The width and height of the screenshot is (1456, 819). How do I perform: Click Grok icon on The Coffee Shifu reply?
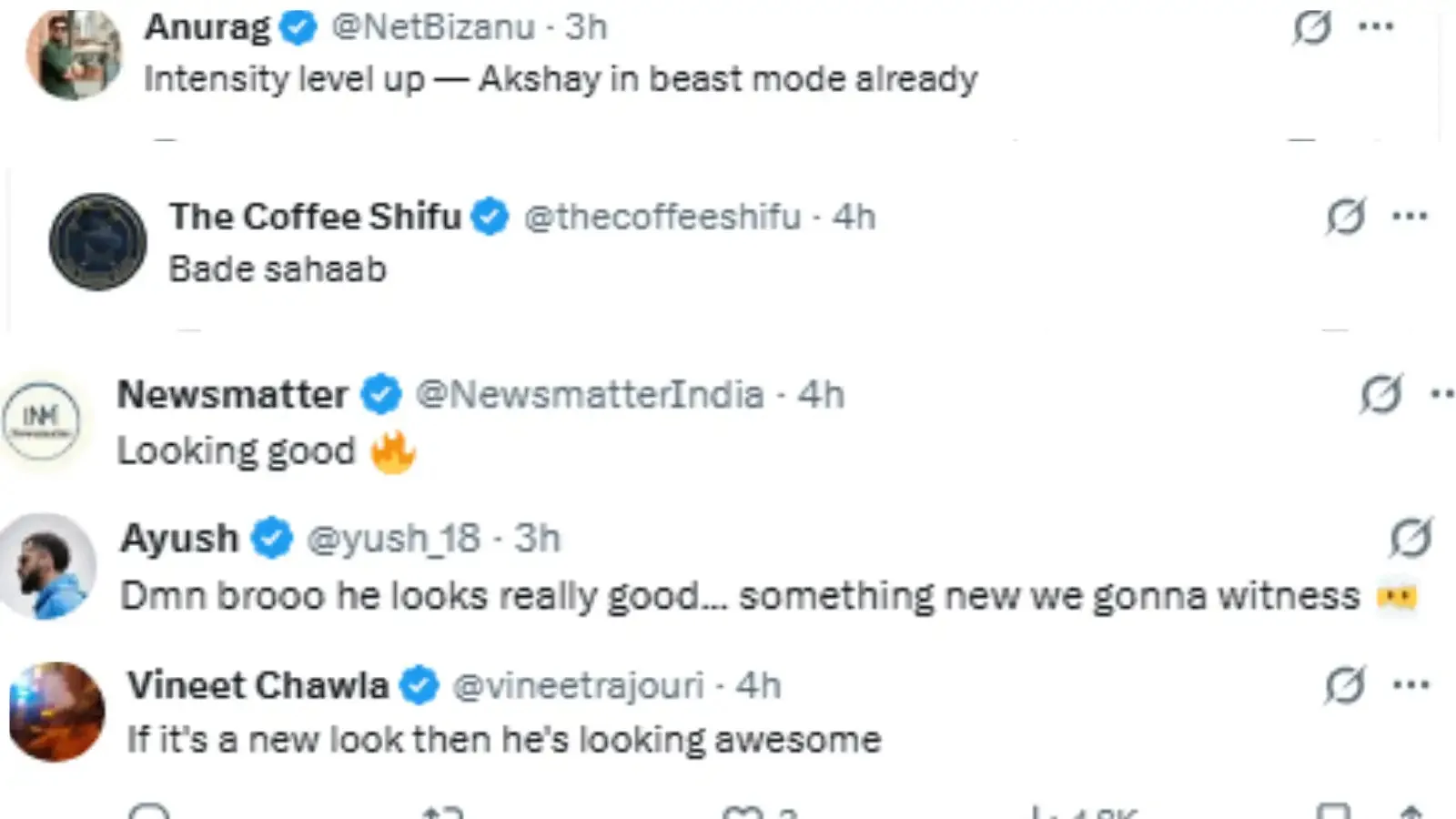click(1345, 217)
